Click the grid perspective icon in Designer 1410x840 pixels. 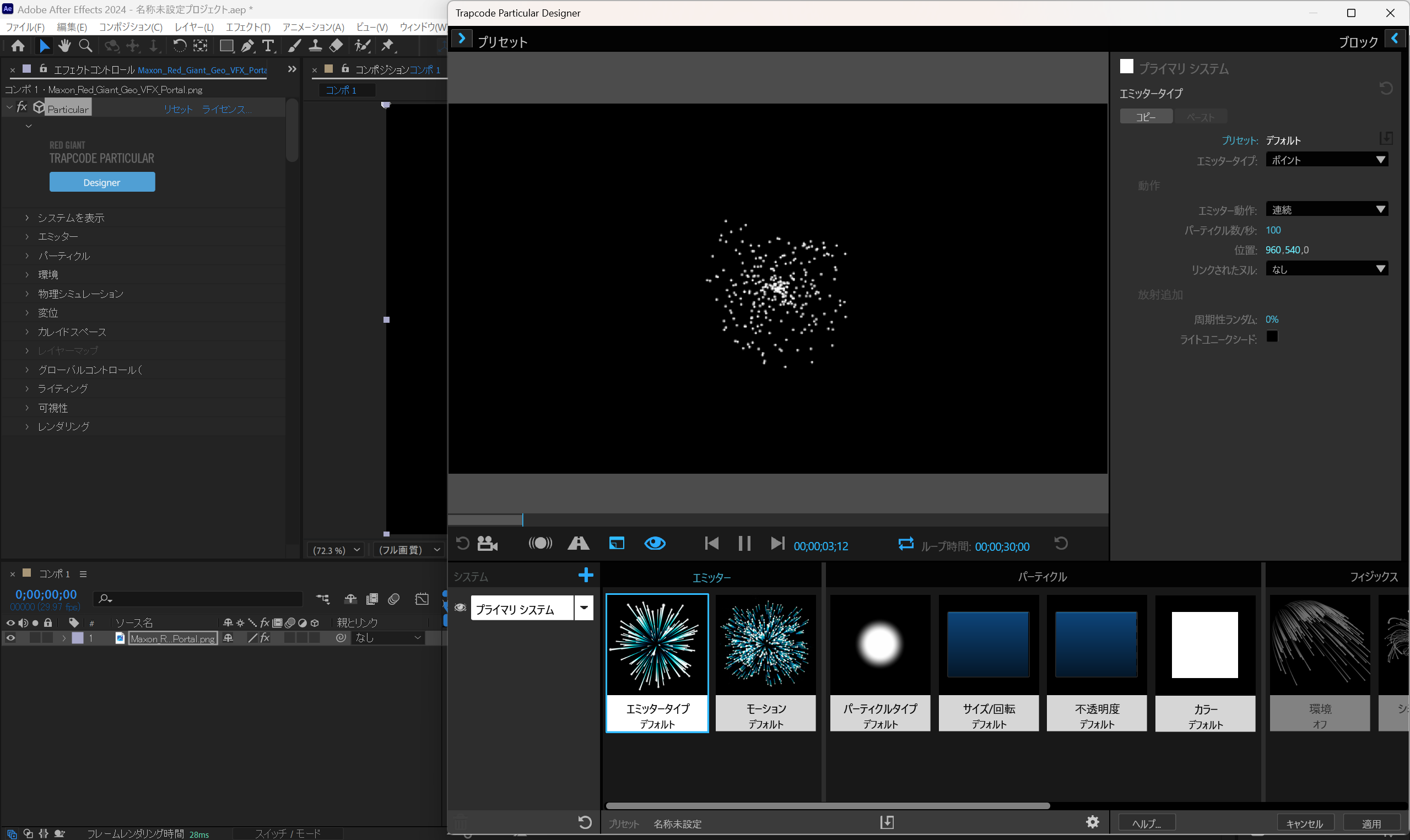578,544
